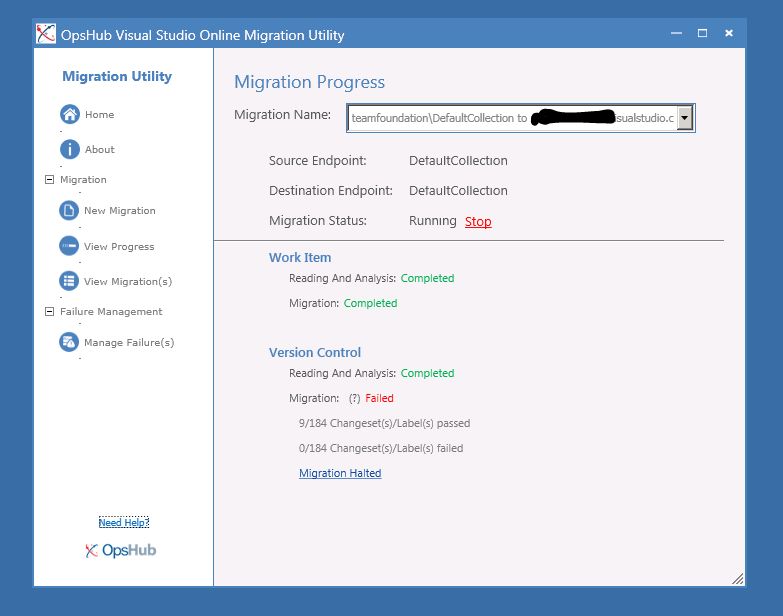This screenshot has width=783, height=616.
Task: Select the View Progress icon
Action: (69, 246)
